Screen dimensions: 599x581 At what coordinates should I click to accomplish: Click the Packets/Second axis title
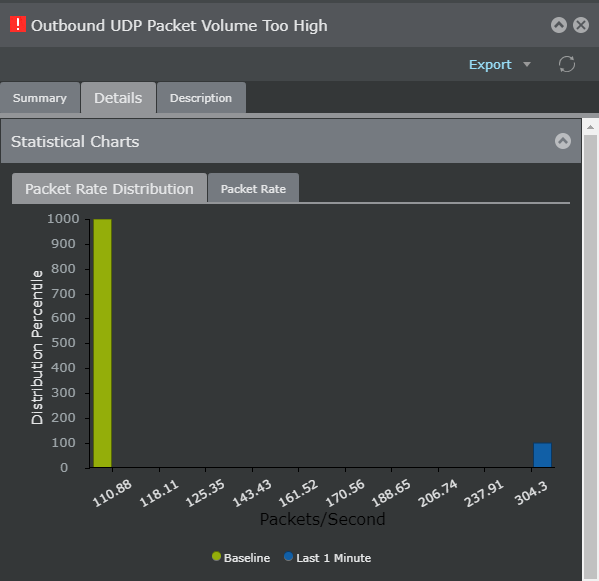(322, 519)
